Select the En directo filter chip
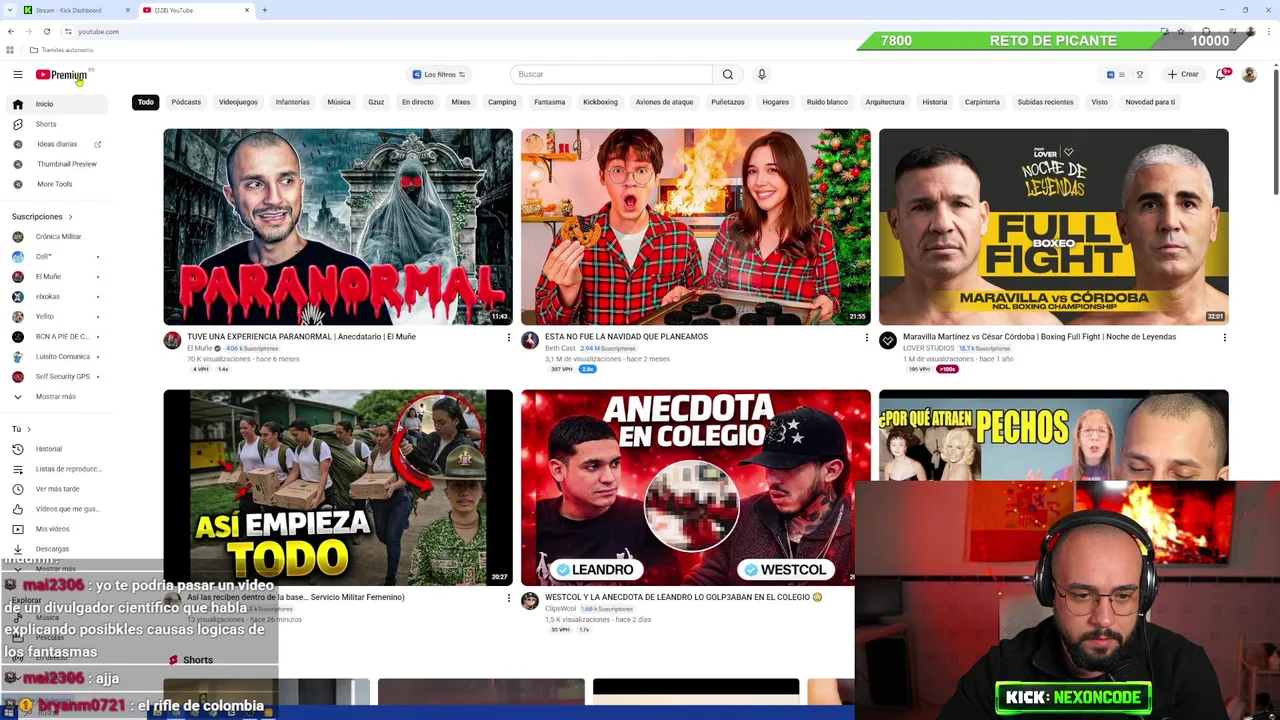This screenshot has height=720, width=1280. tap(418, 102)
